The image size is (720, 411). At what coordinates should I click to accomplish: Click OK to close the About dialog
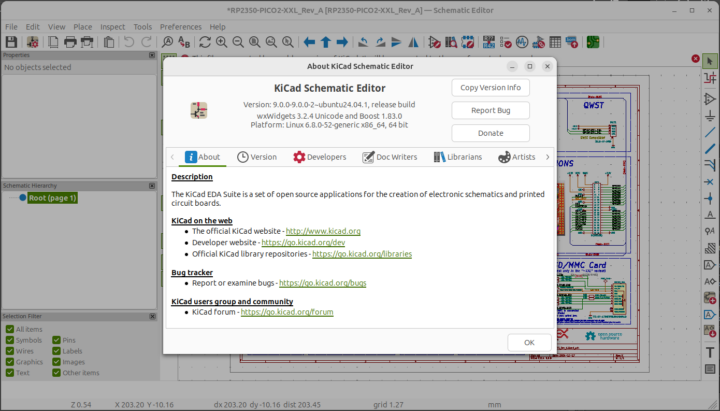[x=528, y=342]
